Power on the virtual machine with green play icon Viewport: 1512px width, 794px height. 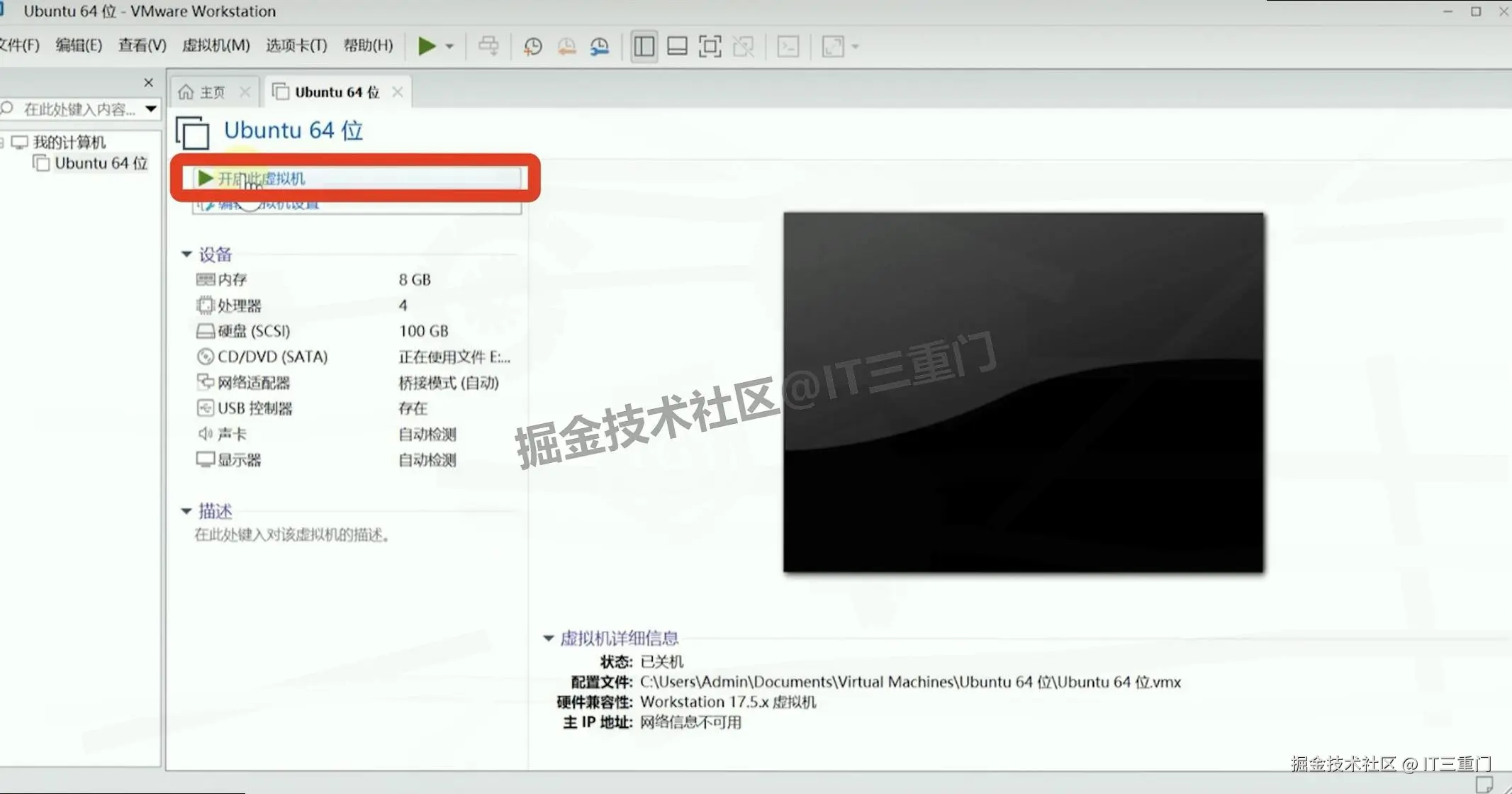pos(425,45)
